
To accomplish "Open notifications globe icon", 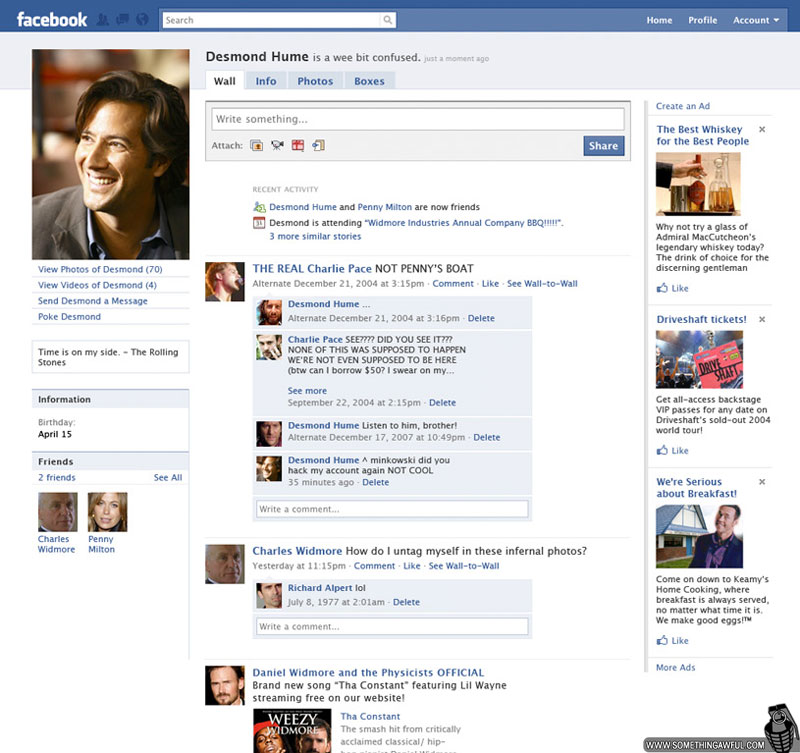I will point(142,20).
